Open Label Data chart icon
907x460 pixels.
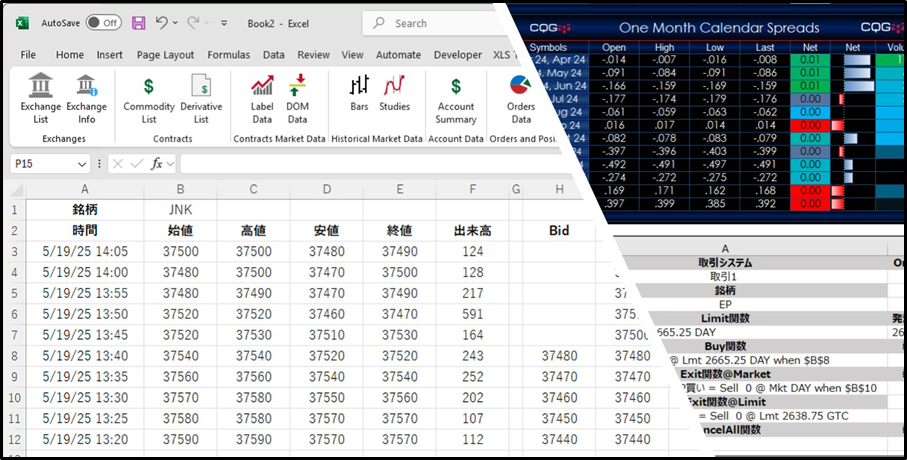[262, 98]
